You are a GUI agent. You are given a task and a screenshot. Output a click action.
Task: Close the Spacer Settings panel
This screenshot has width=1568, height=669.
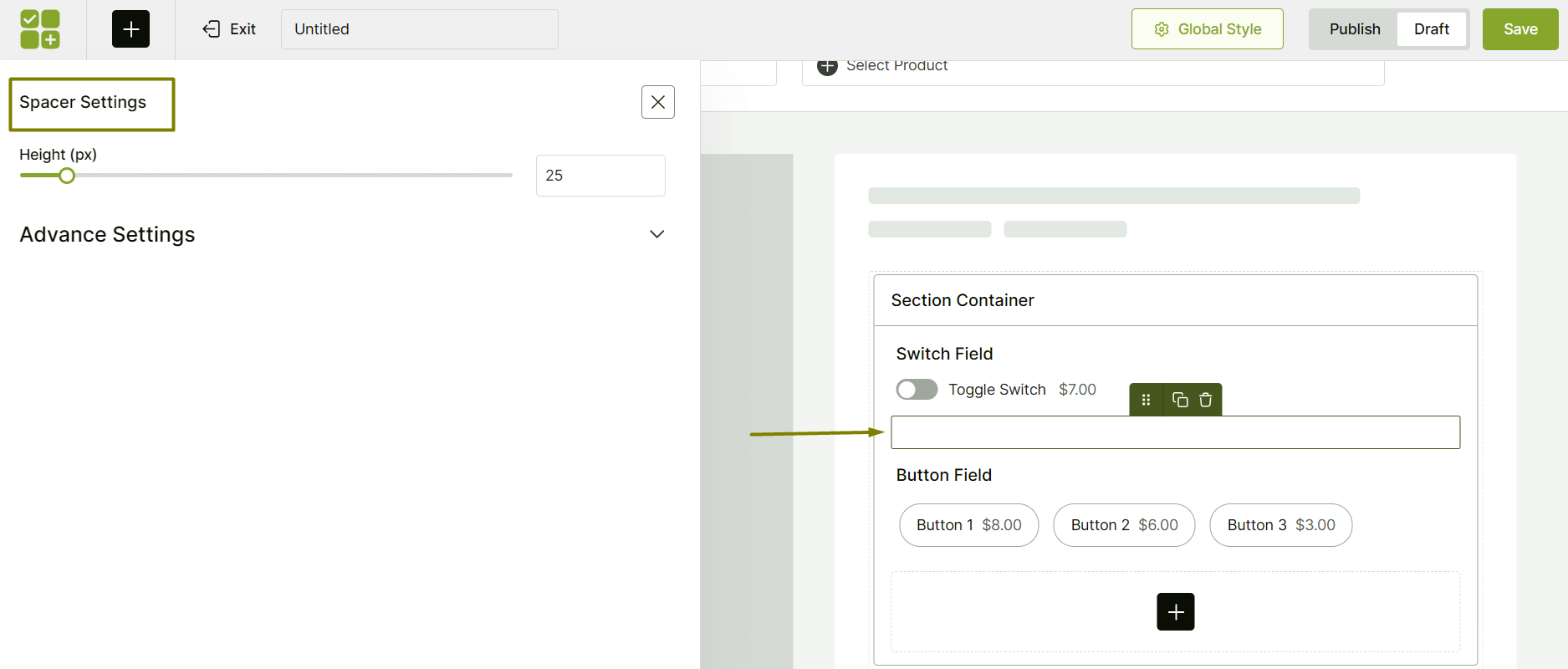coord(658,102)
